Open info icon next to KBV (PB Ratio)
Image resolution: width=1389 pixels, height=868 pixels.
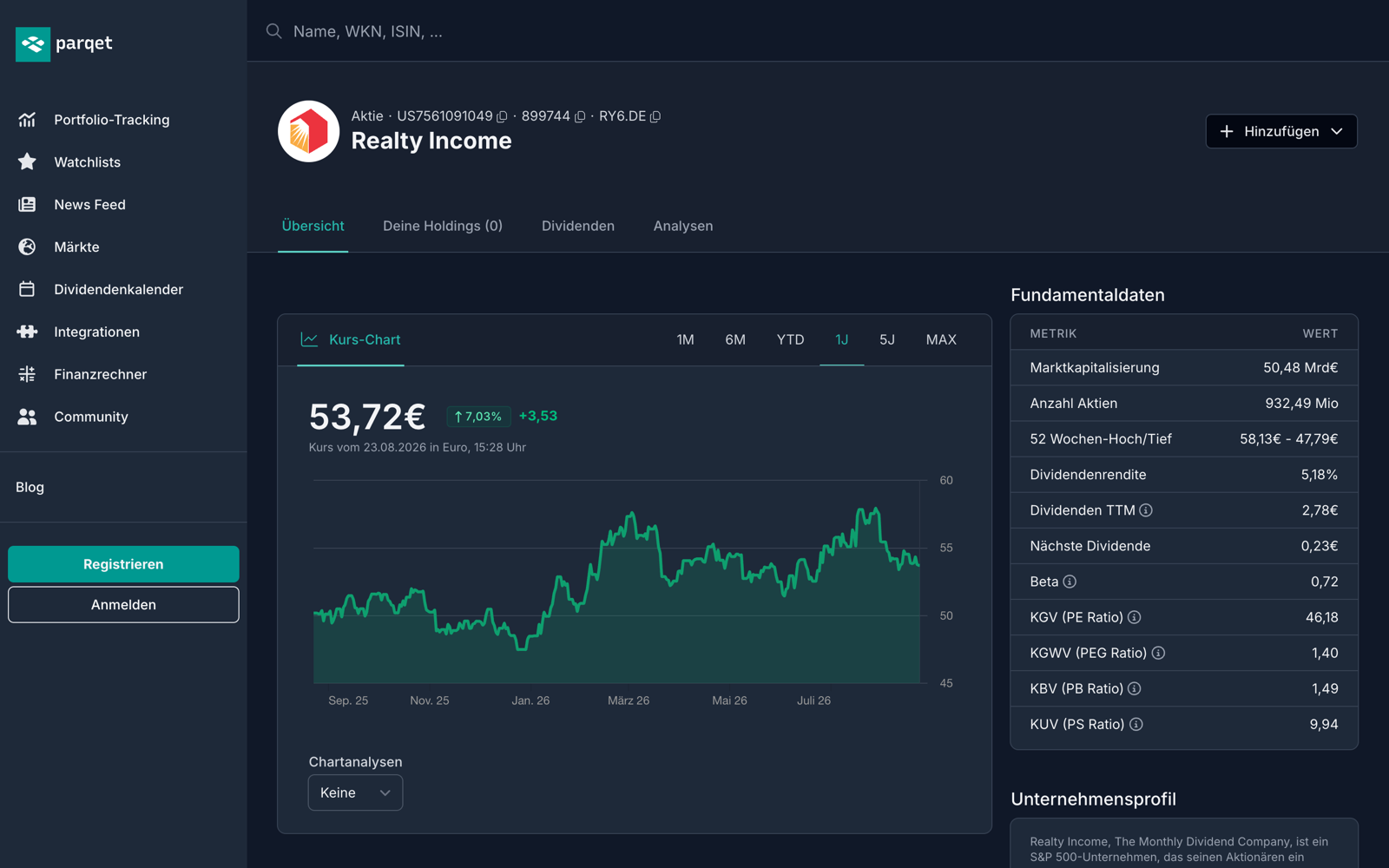[x=1134, y=688]
